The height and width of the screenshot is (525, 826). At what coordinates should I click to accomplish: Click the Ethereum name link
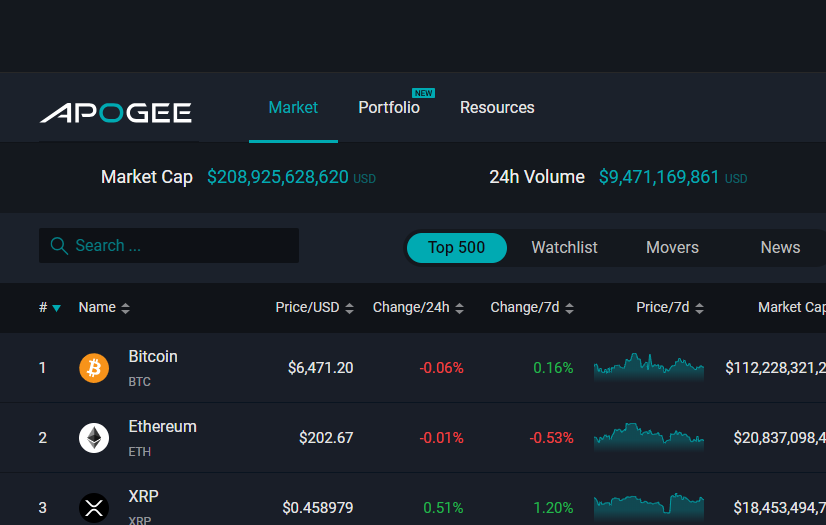click(x=162, y=427)
